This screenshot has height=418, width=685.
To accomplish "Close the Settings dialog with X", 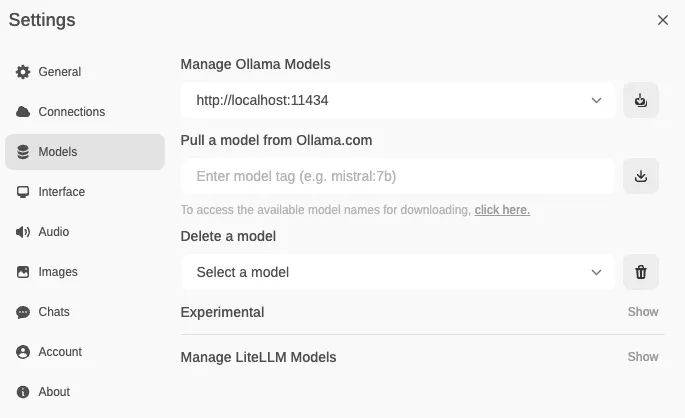I will (663, 20).
